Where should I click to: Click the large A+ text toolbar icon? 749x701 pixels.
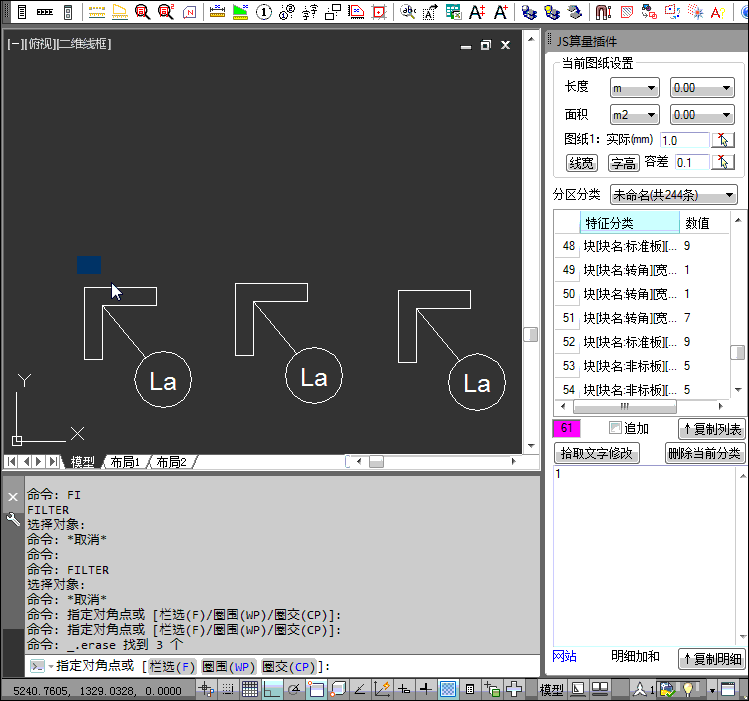(x=501, y=13)
